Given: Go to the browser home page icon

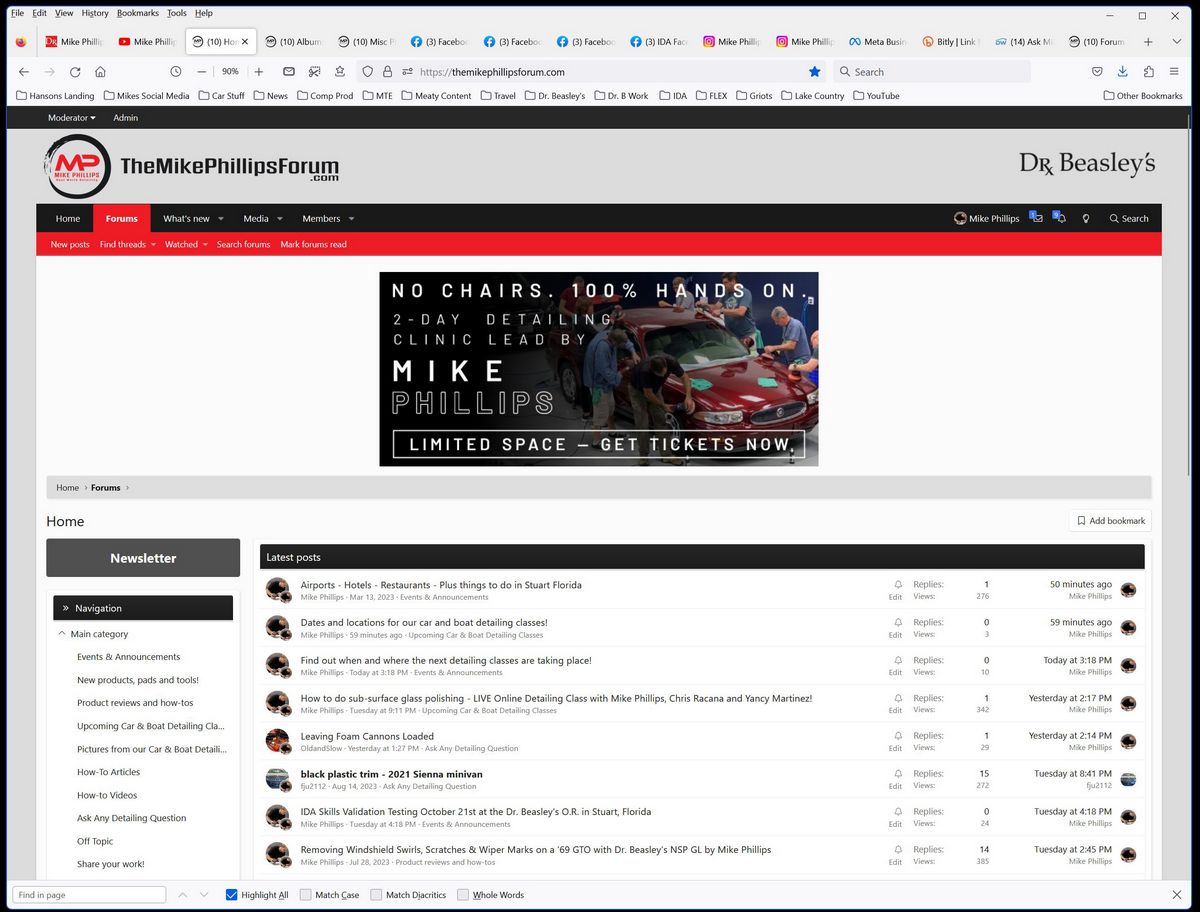Looking at the screenshot, I should (x=100, y=72).
